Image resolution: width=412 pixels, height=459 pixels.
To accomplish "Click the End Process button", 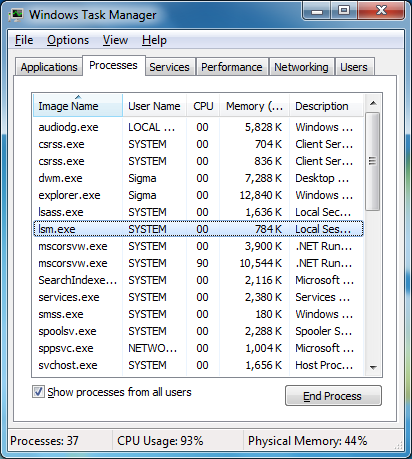I will point(333,396).
